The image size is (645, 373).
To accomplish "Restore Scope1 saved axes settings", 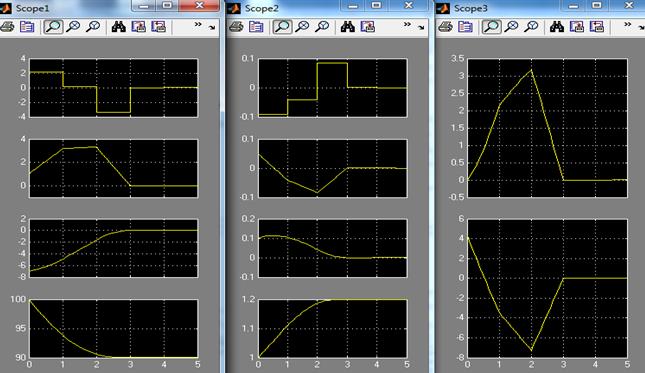I will point(158,27).
